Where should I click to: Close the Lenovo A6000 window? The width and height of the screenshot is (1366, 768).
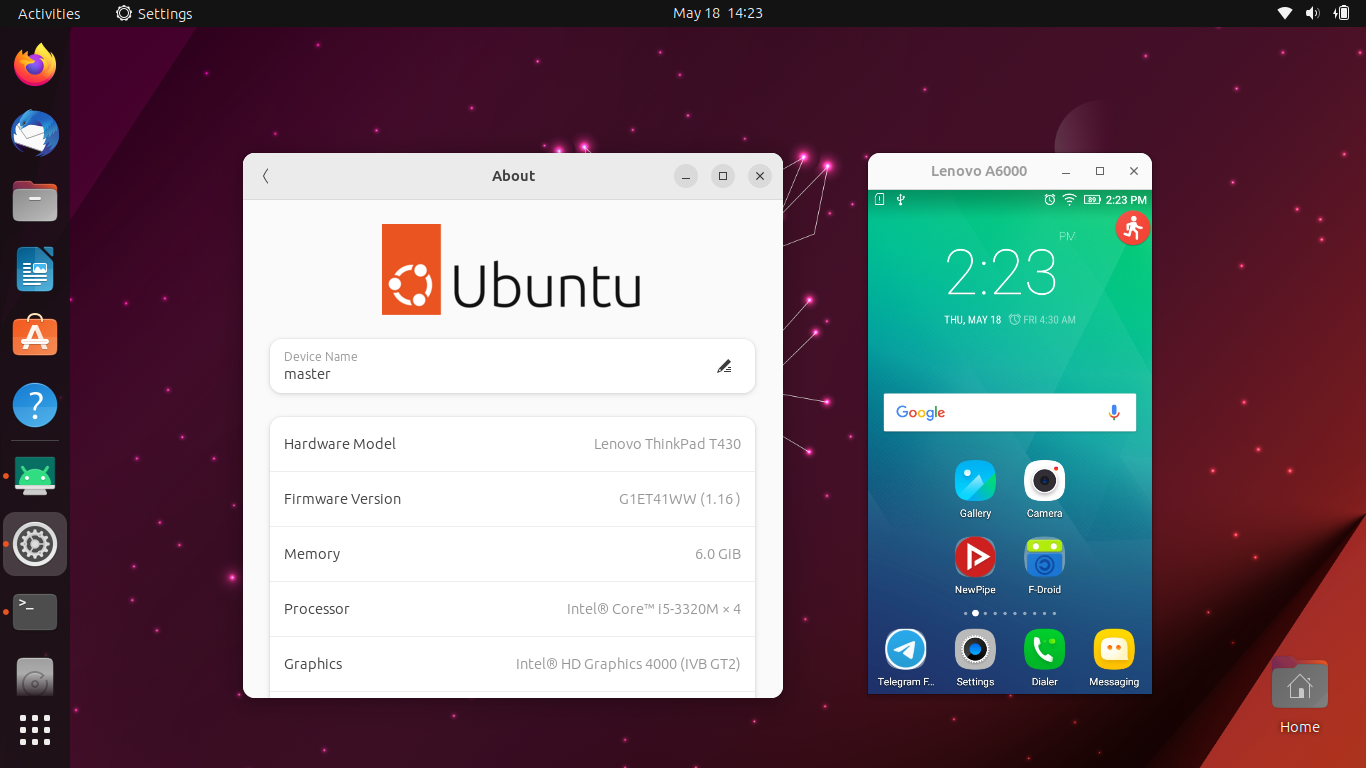pos(1134,171)
